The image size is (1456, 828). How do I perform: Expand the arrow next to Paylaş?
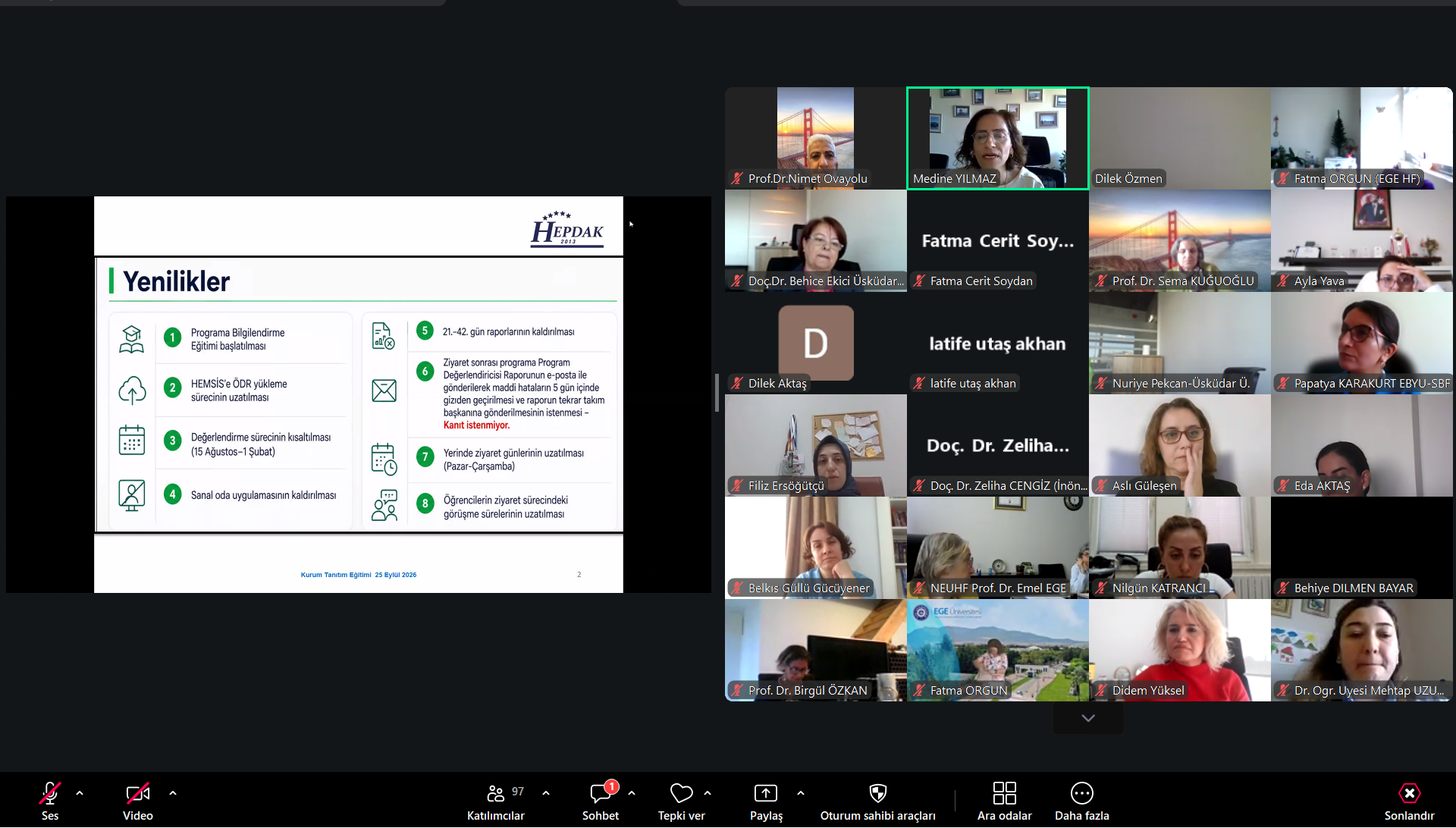[801, 793]
